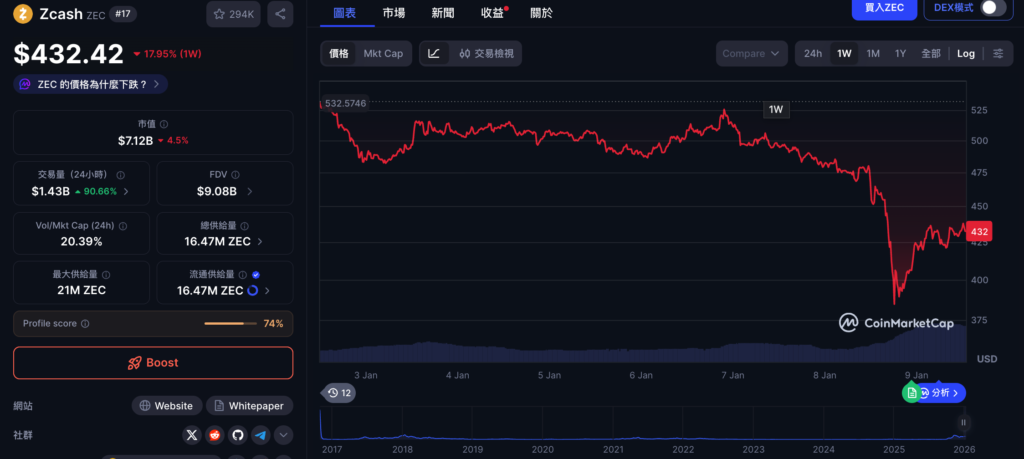Expand more social links chevron
The height and width of the screenshot is (459, 1024).
[x=284, y=435]
